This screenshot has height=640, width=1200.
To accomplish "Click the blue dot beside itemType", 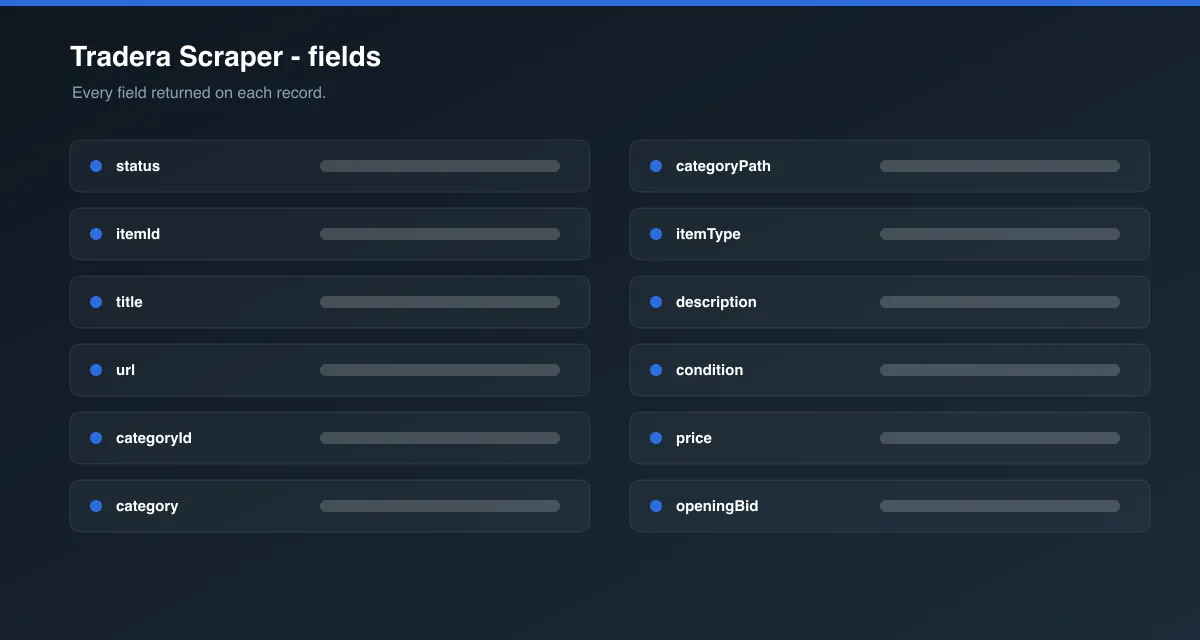I will [x=656, y=234].
